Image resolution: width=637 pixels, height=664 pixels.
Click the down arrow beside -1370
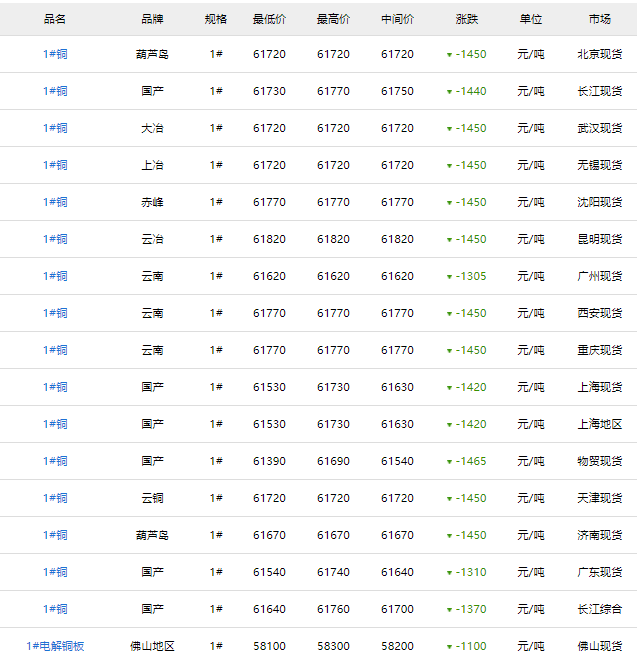(x=450, y=610)
